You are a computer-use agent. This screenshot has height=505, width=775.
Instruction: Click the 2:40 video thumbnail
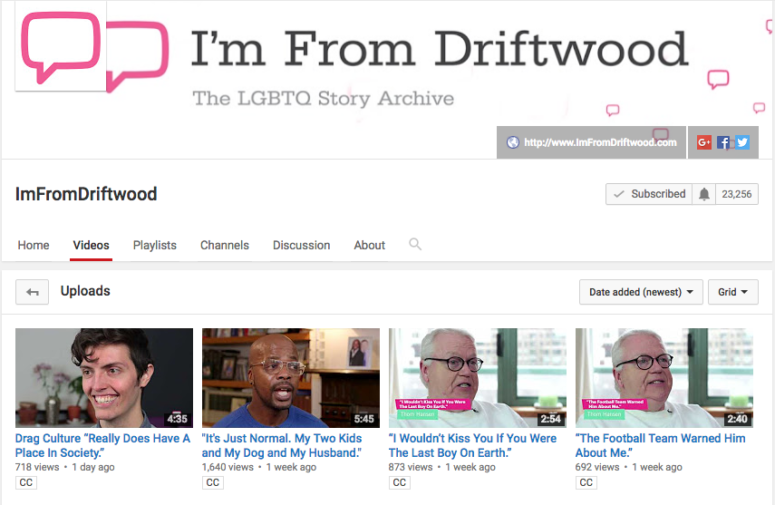click(664, 378)
